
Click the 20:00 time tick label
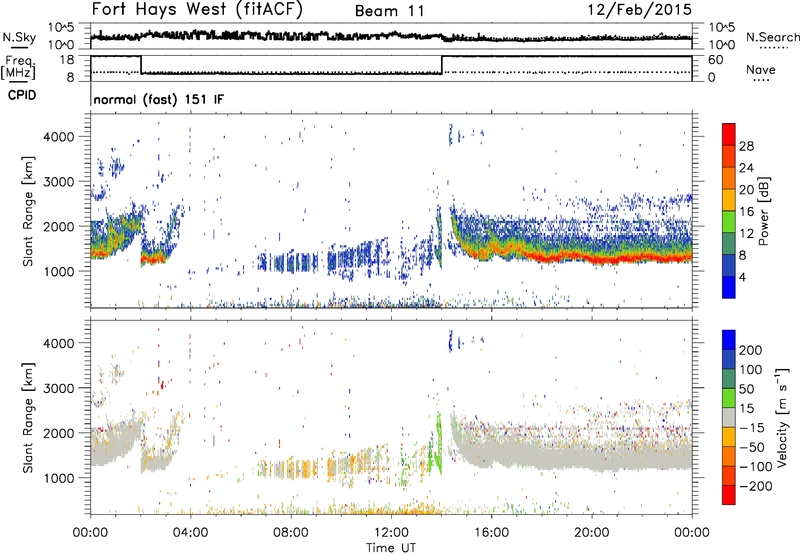pyautogui.click(x=591, y=533)
